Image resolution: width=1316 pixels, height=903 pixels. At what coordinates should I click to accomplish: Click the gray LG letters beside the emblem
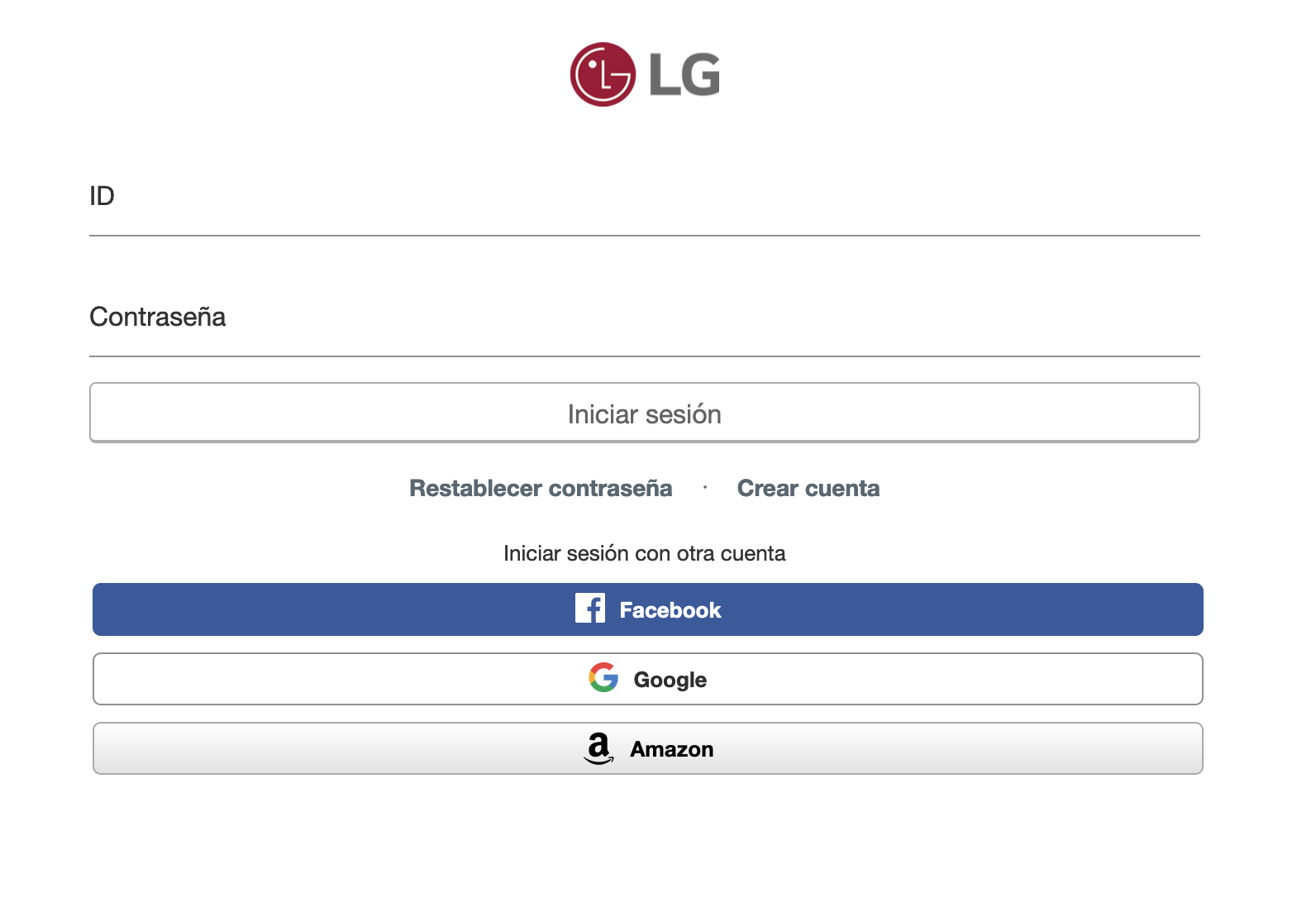pos(683,74)
